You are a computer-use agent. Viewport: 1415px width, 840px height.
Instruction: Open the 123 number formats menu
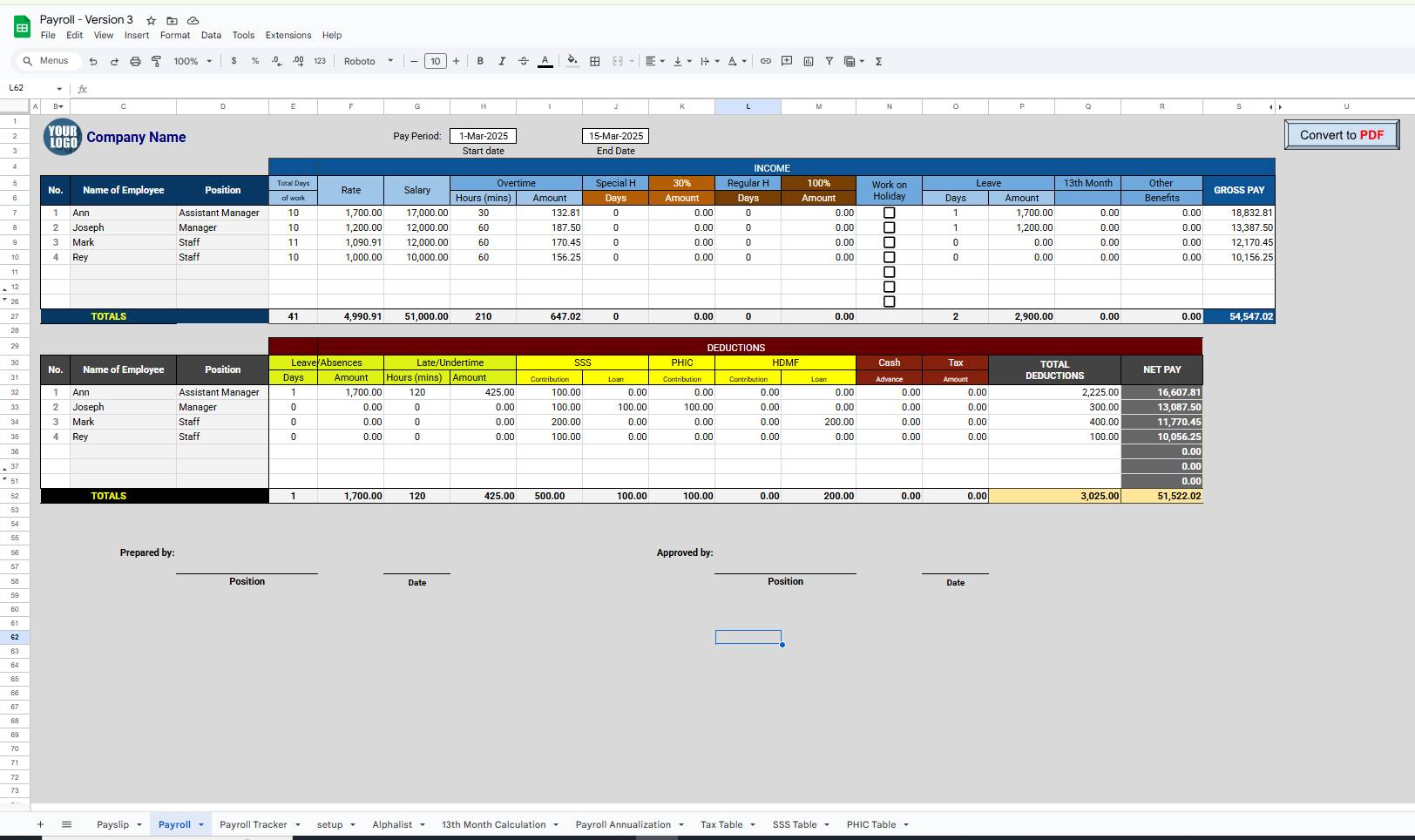[x=320, y=61]
